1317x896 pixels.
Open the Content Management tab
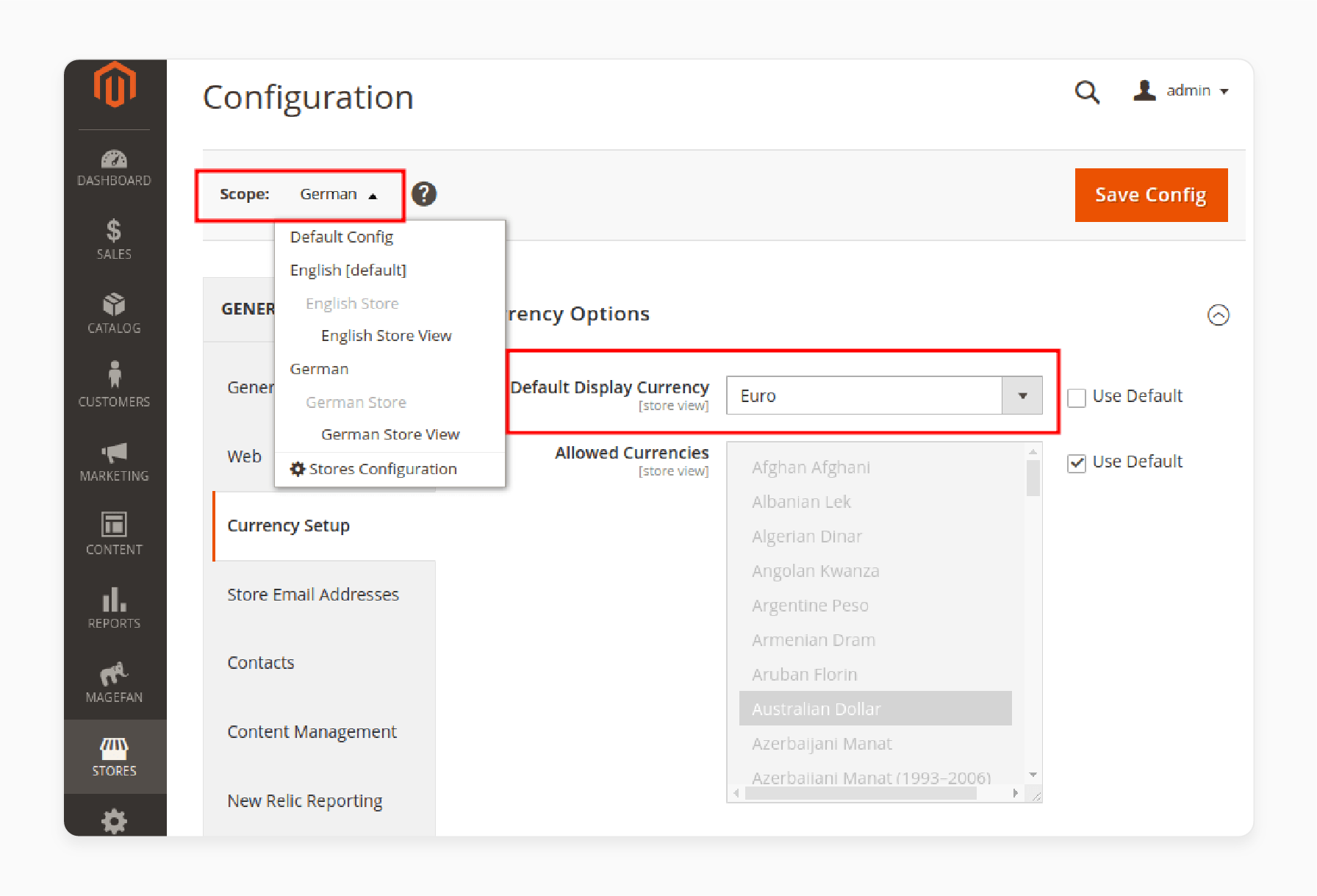(x=312, y=731)
